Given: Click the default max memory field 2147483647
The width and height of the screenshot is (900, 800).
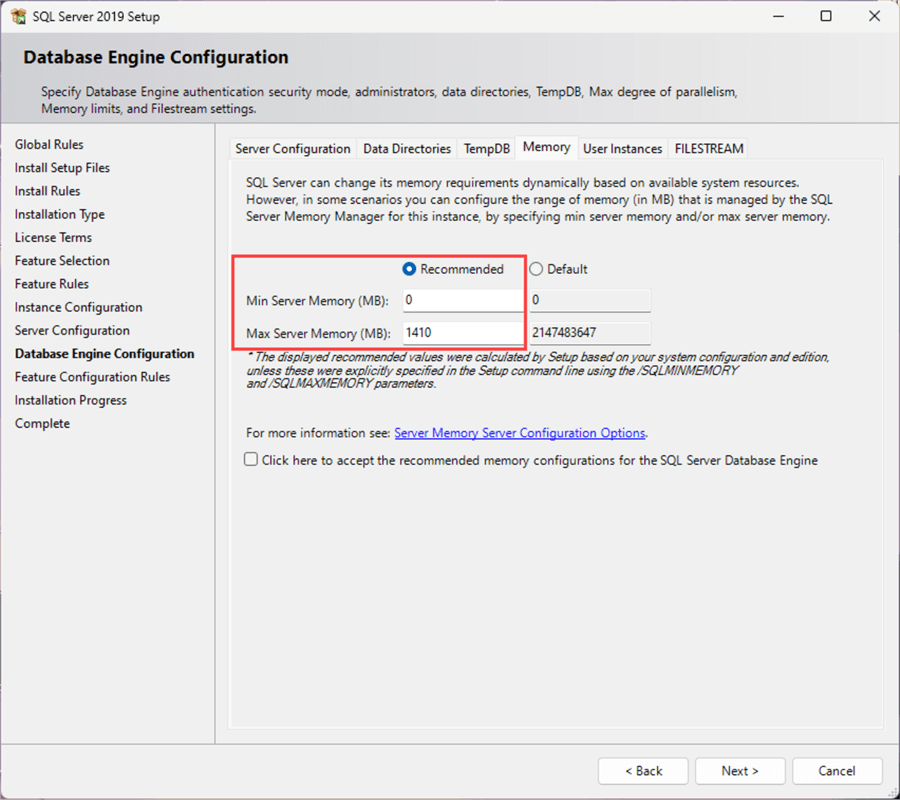Looking at the screenshot, I should pyautogui.click(x=590, y=333).
